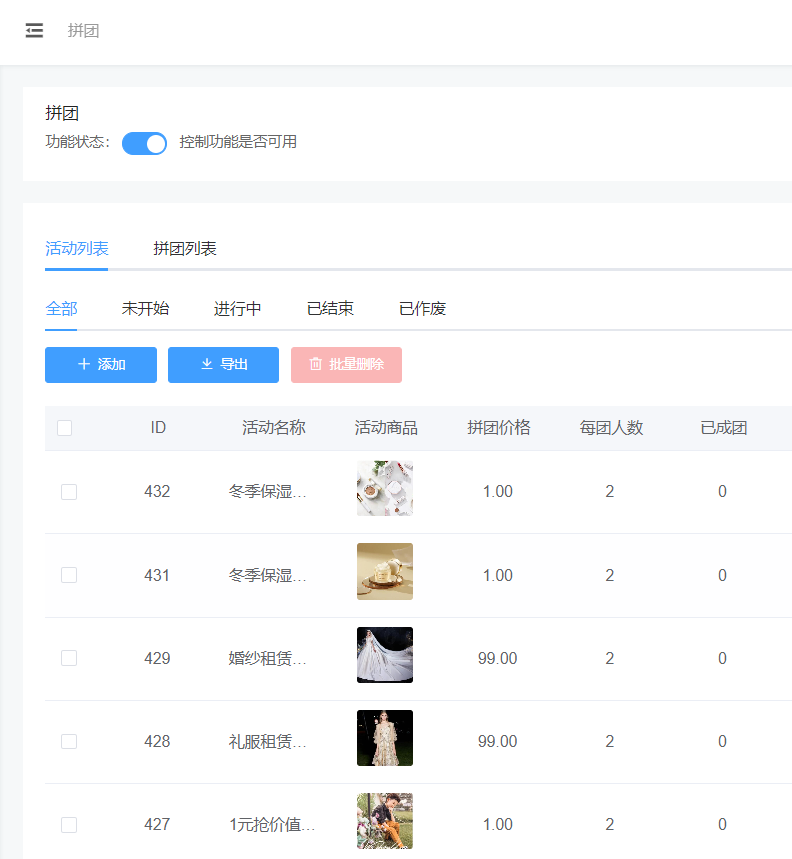This screenshot has height=859, width=792.
Task: Click the 导出 button
Action: click(223, 364)
